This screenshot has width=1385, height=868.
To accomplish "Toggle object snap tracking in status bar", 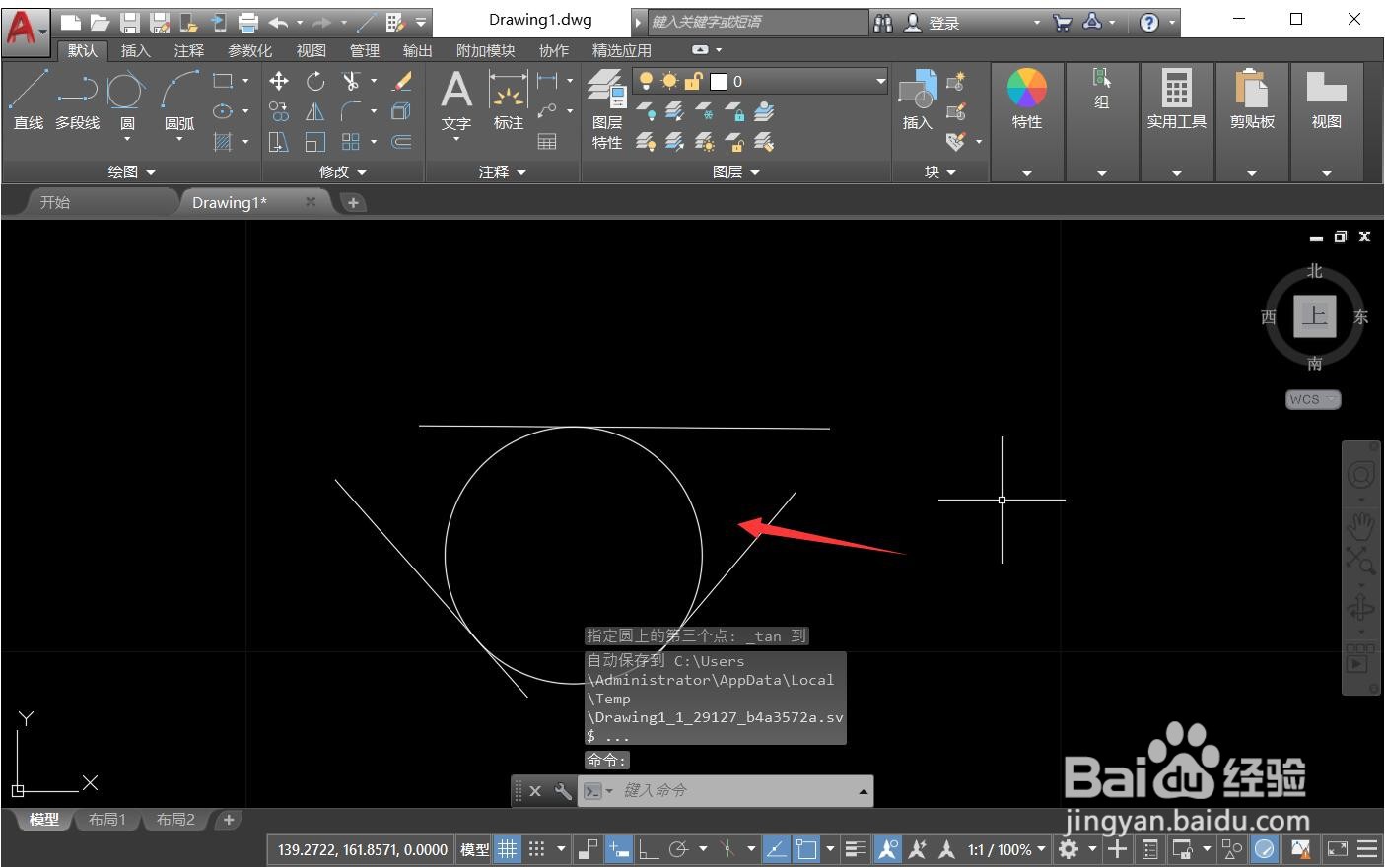I will (x=777, y=848).
